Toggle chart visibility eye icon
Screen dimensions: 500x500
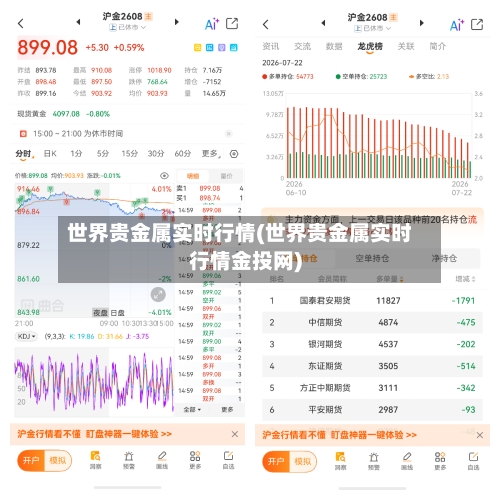click(x=164, y=176)
